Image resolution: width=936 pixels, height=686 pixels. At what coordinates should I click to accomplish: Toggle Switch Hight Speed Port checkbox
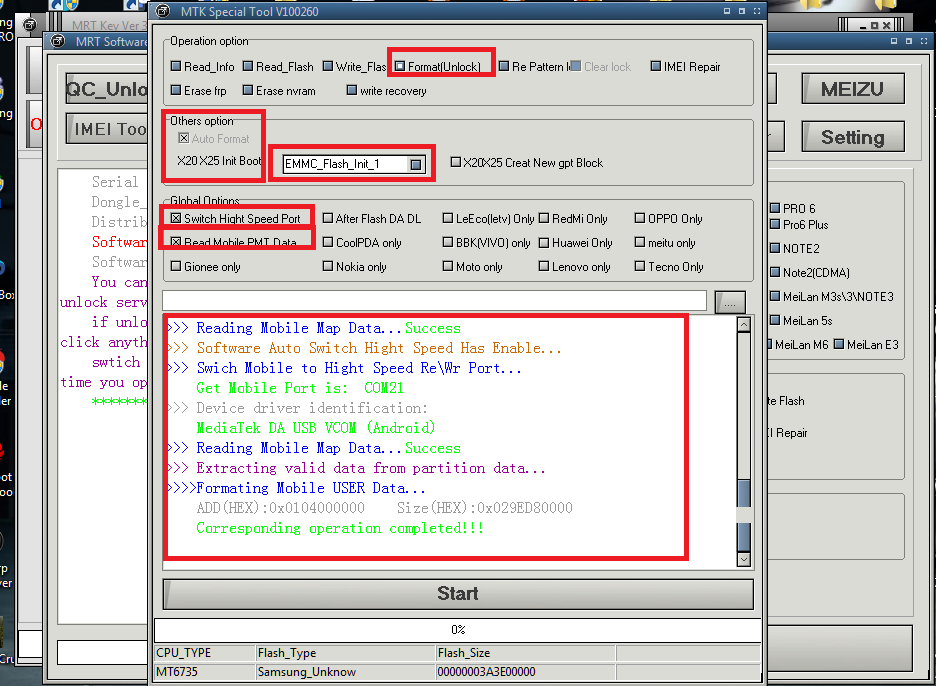pos(176,219)
